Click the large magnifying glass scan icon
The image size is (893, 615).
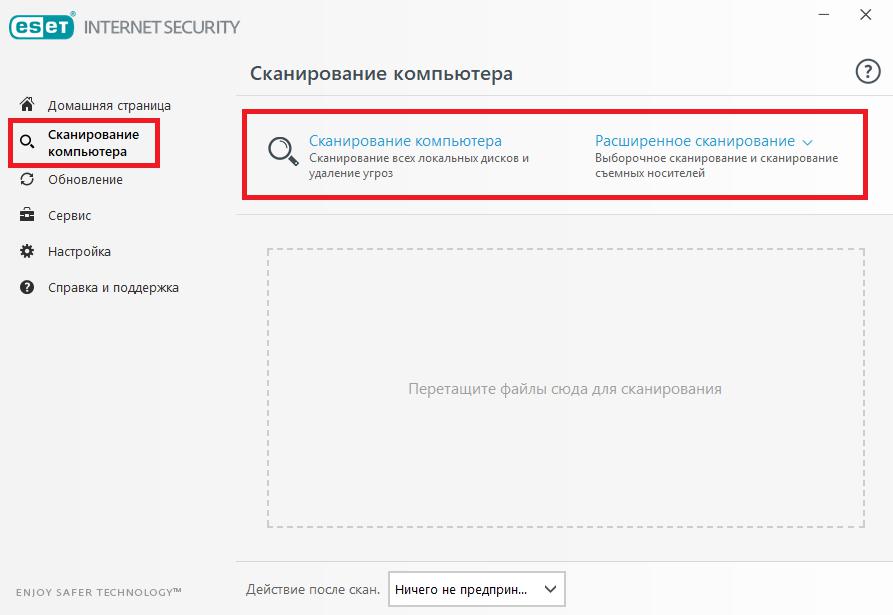pos(283,151)
